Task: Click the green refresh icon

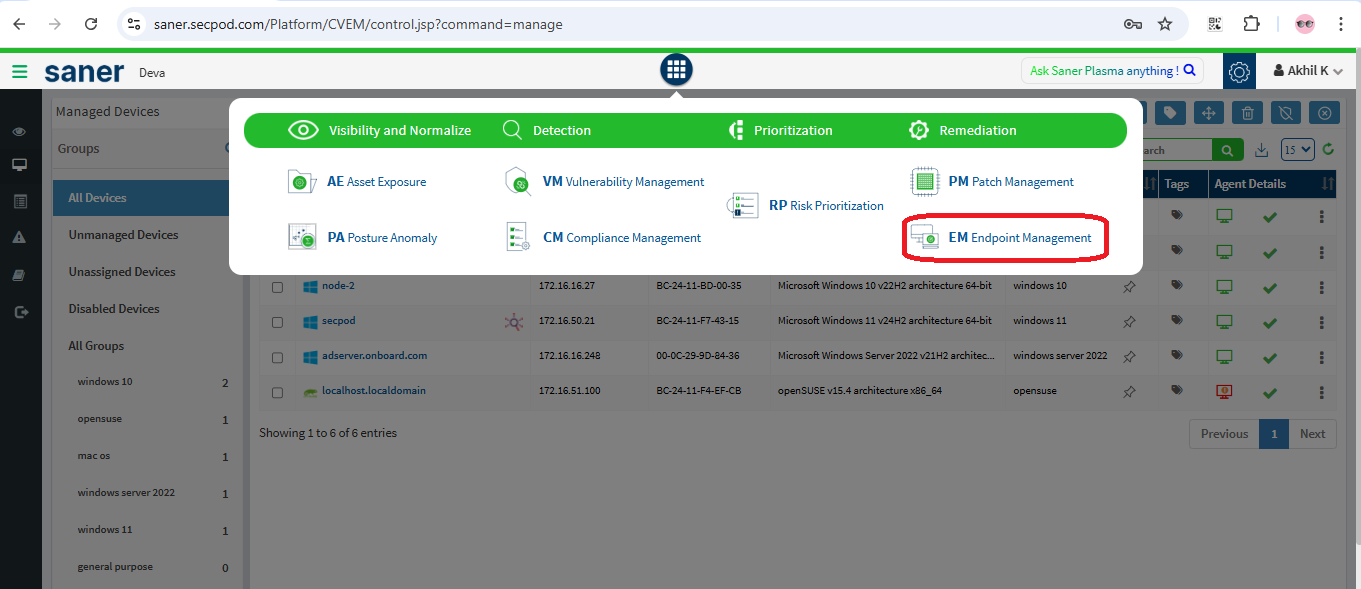Action: point(1329,149)
